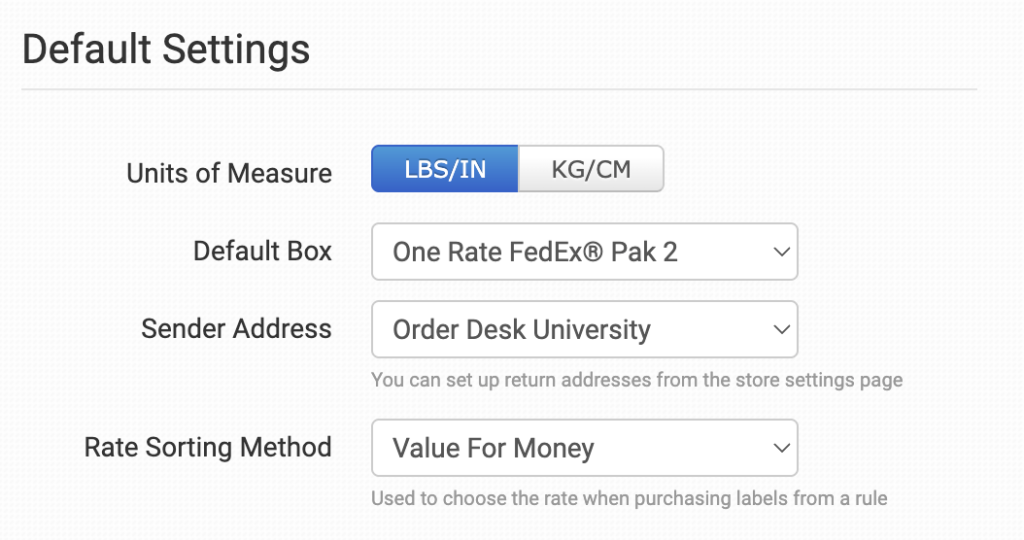The height and width of the screenshot is (540, 1024).
Task: Select the LBS/IN units option
Action: [445, 169]
